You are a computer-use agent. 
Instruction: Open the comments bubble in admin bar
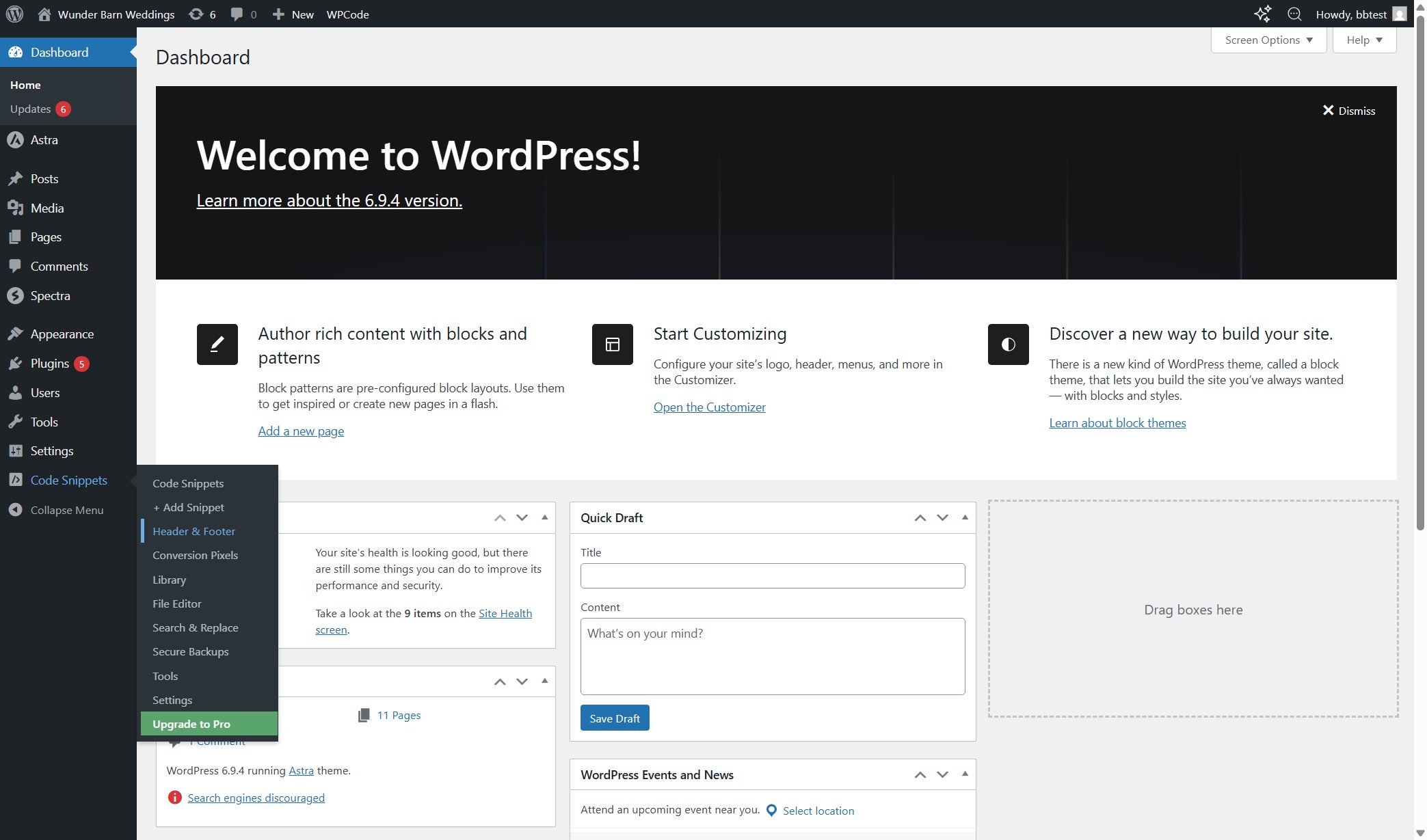click(243, 14)
